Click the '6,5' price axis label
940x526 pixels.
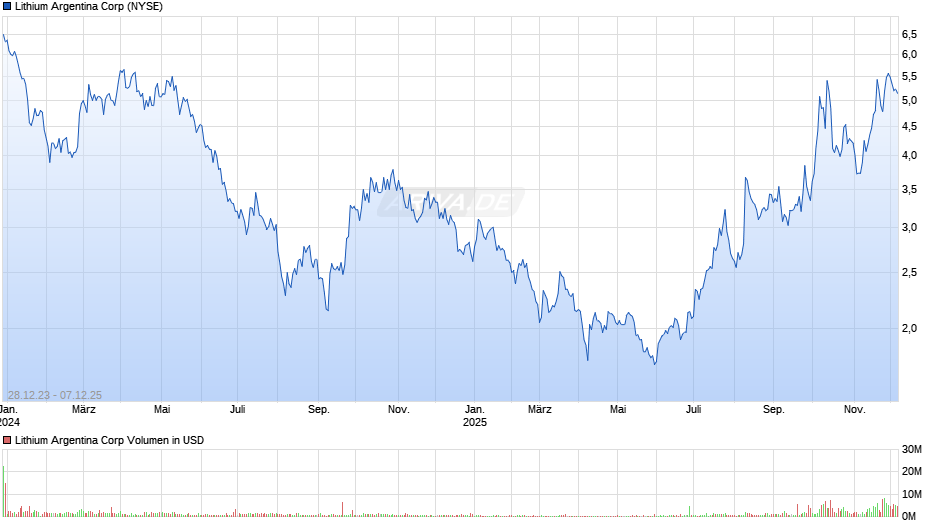point(909,35)
